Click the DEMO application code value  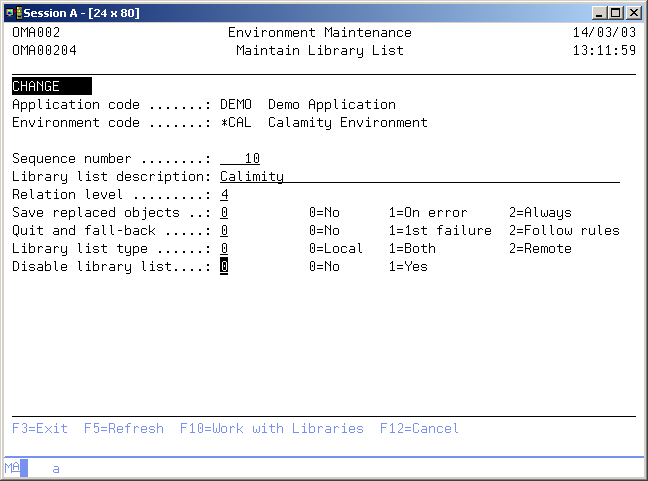pos(236,105)
